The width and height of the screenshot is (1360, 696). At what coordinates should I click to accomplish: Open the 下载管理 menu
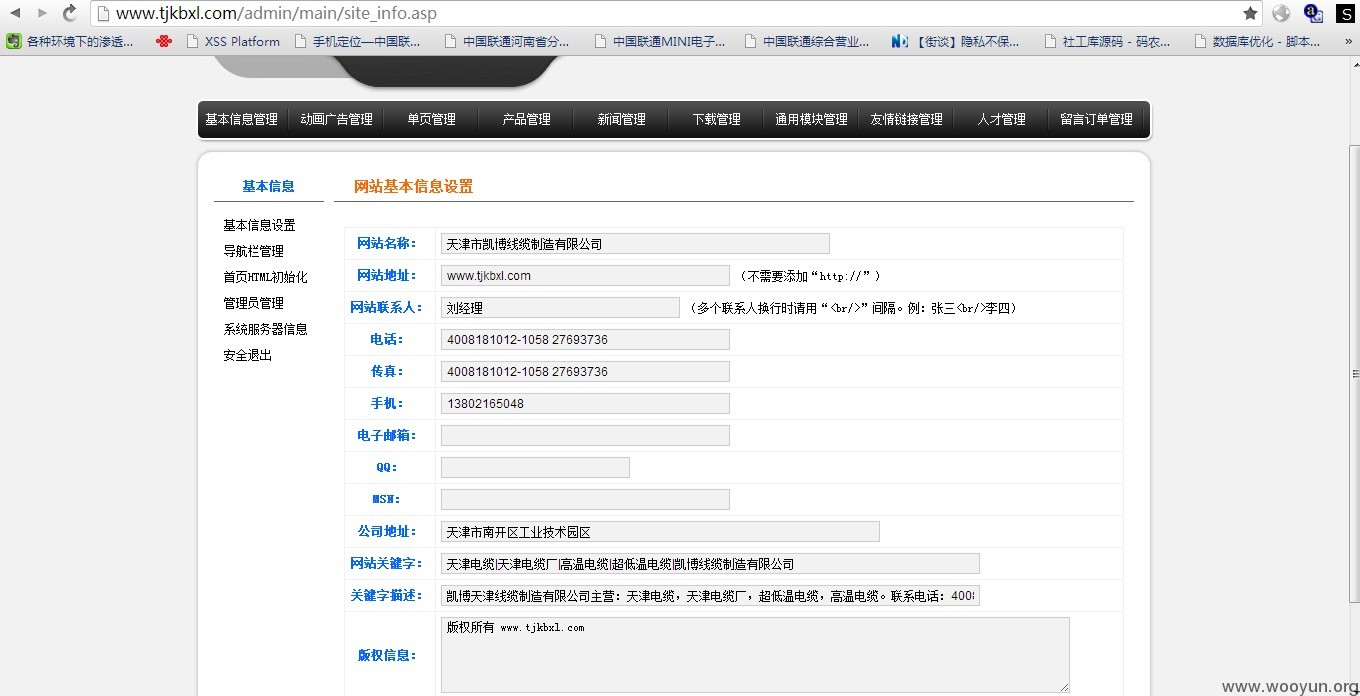pos(716,119)
